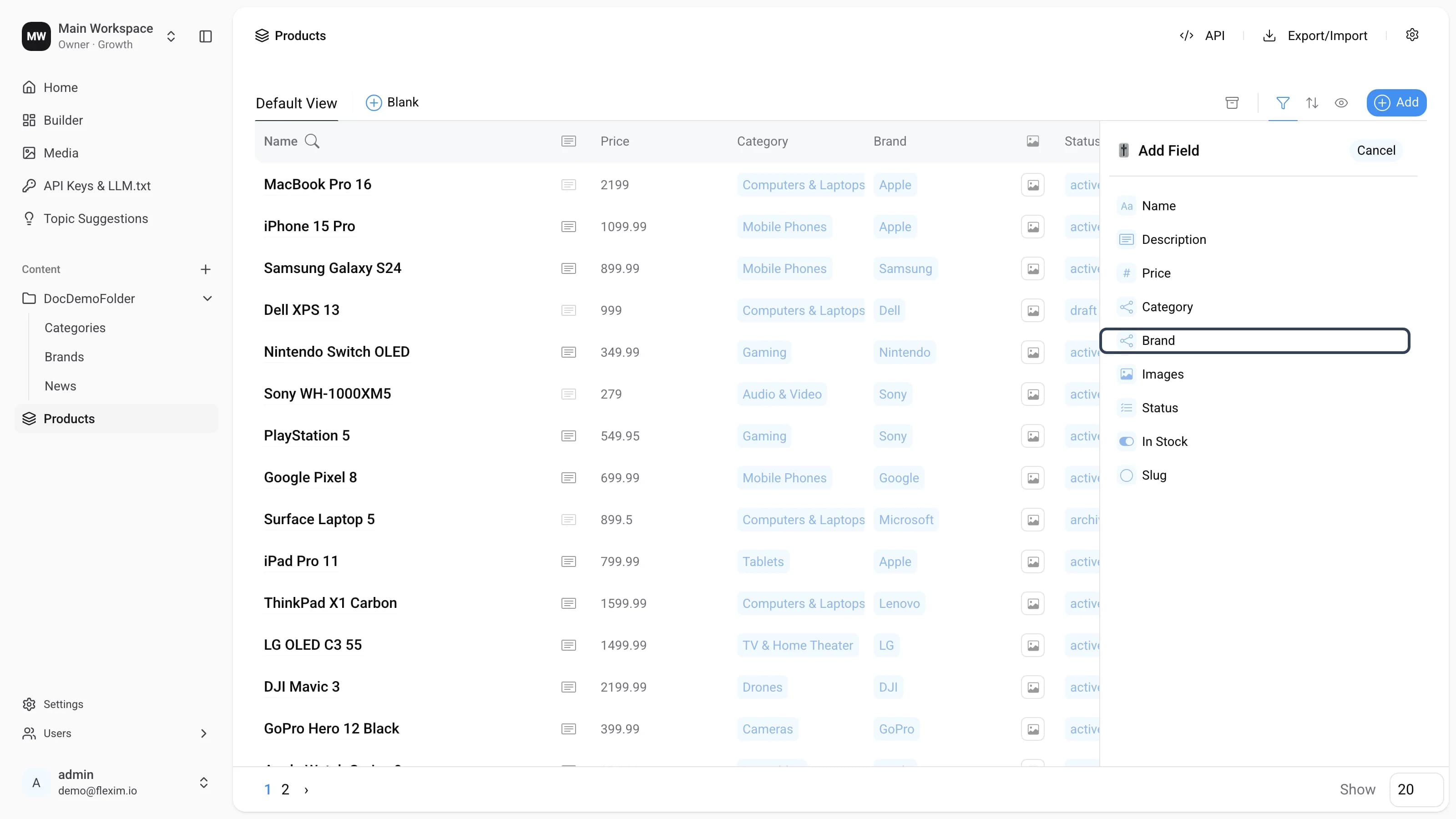The width and height of the screenshot is (1456, 819).
Task: Cancel the Add Field panel
Action: click(x=1376, y=150)
